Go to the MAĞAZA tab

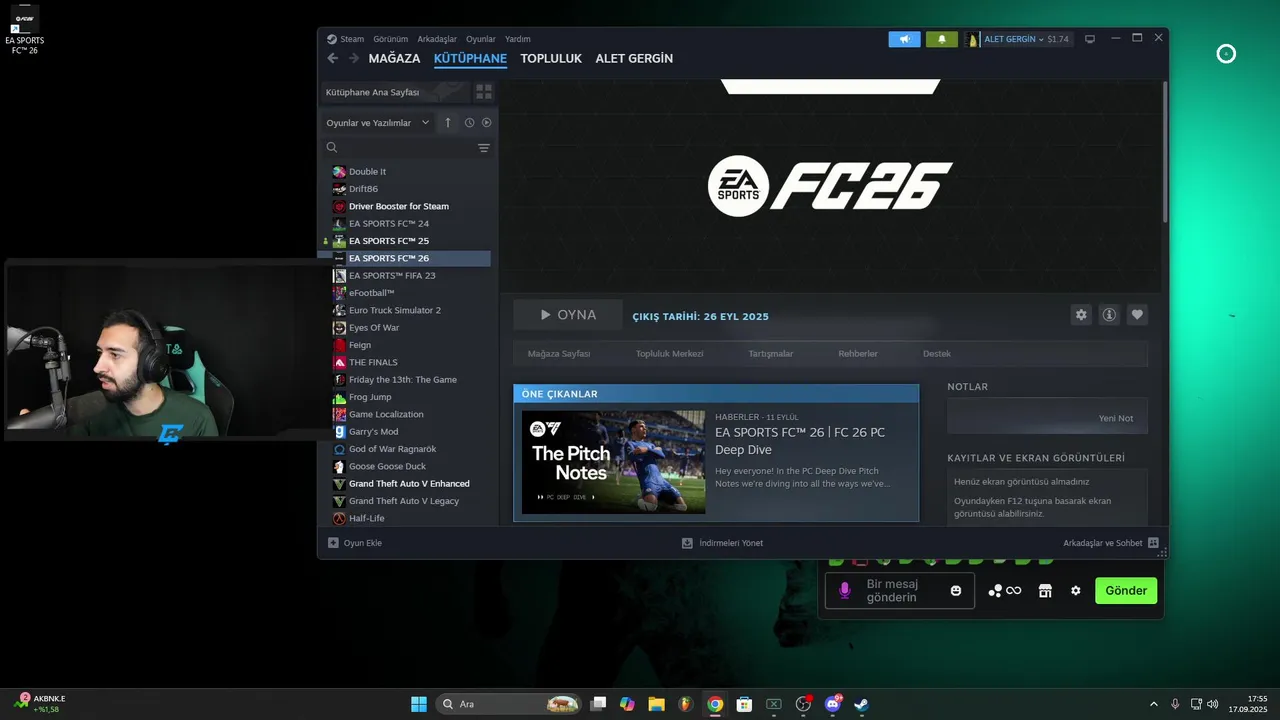click(x=394, y=58)
